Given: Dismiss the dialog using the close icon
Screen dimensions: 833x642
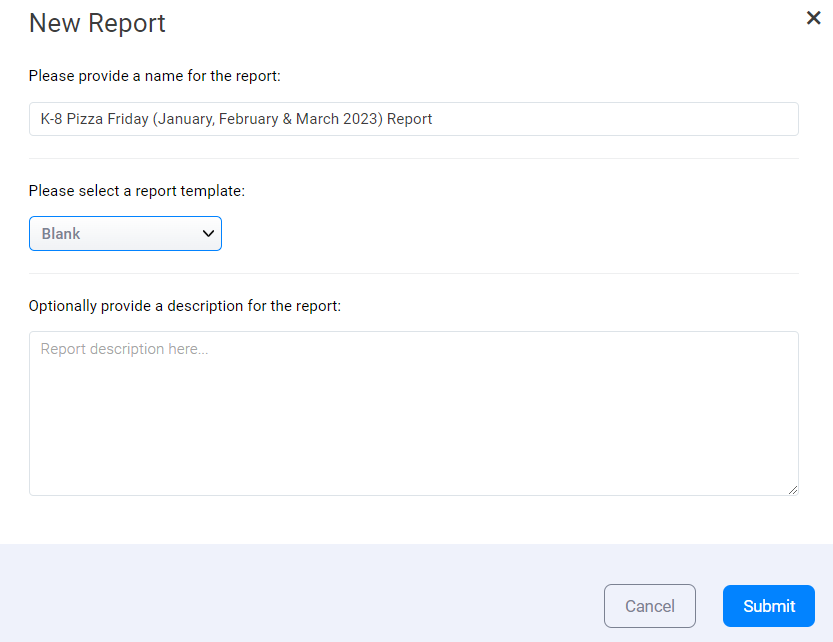Looking at the screenshot, I should (x=813, y=17).
